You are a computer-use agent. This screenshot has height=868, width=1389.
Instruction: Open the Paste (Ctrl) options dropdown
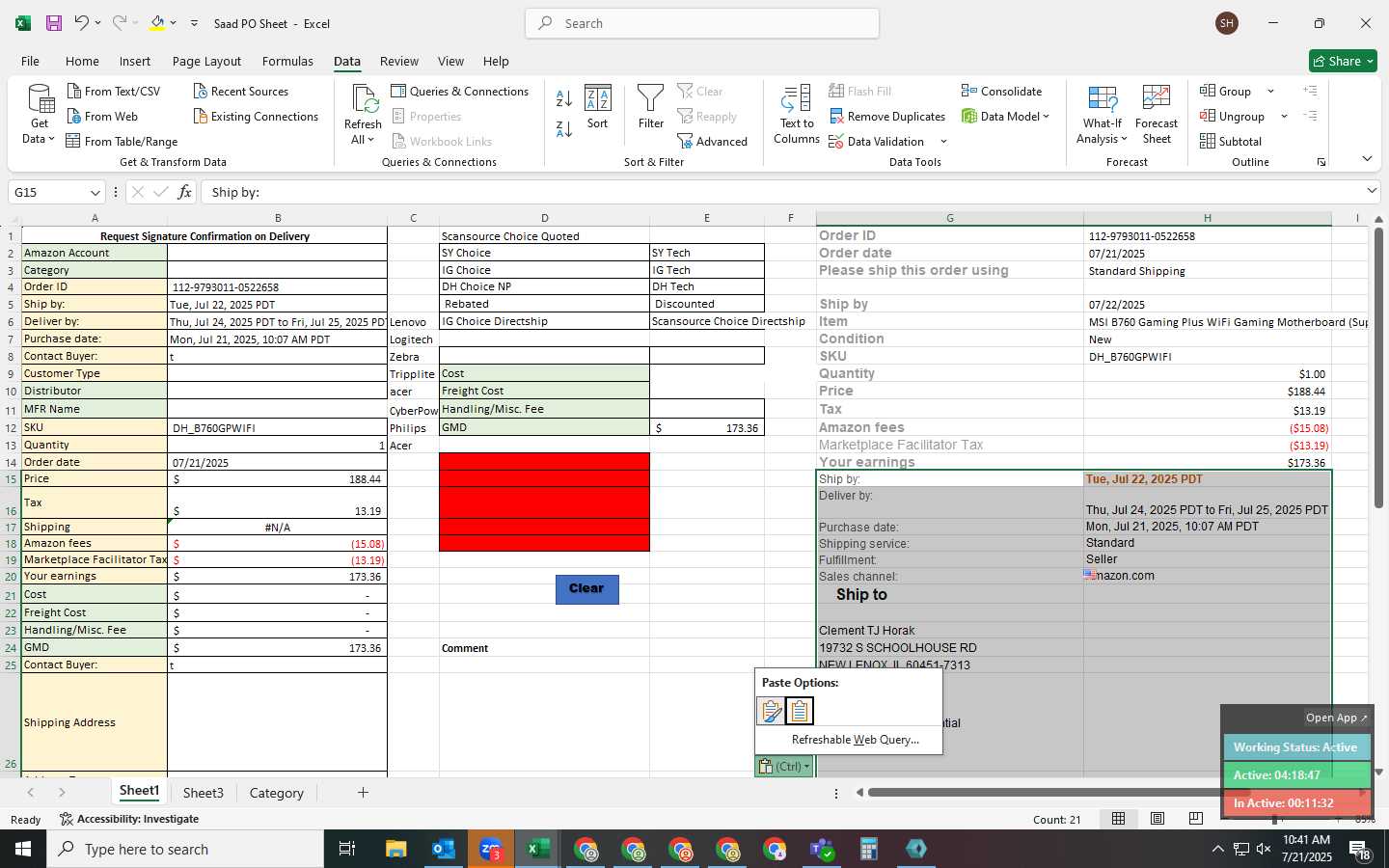pos(783,766)
